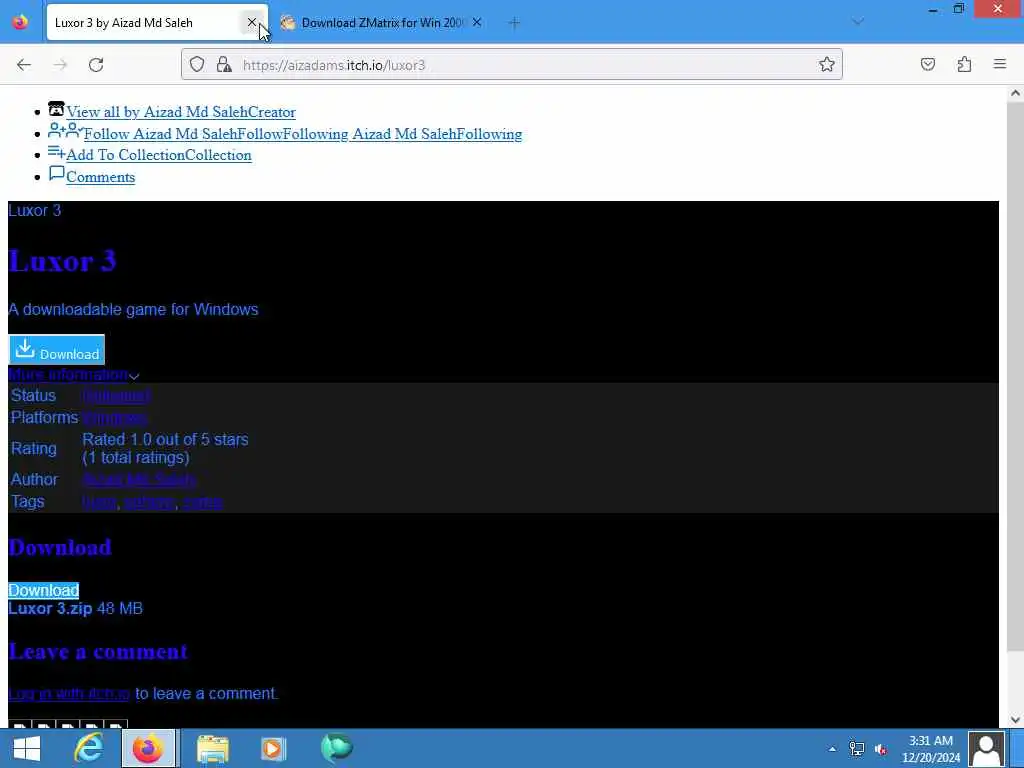
Task: Click the user account picture on taskbar
Action: pos(986,748)
